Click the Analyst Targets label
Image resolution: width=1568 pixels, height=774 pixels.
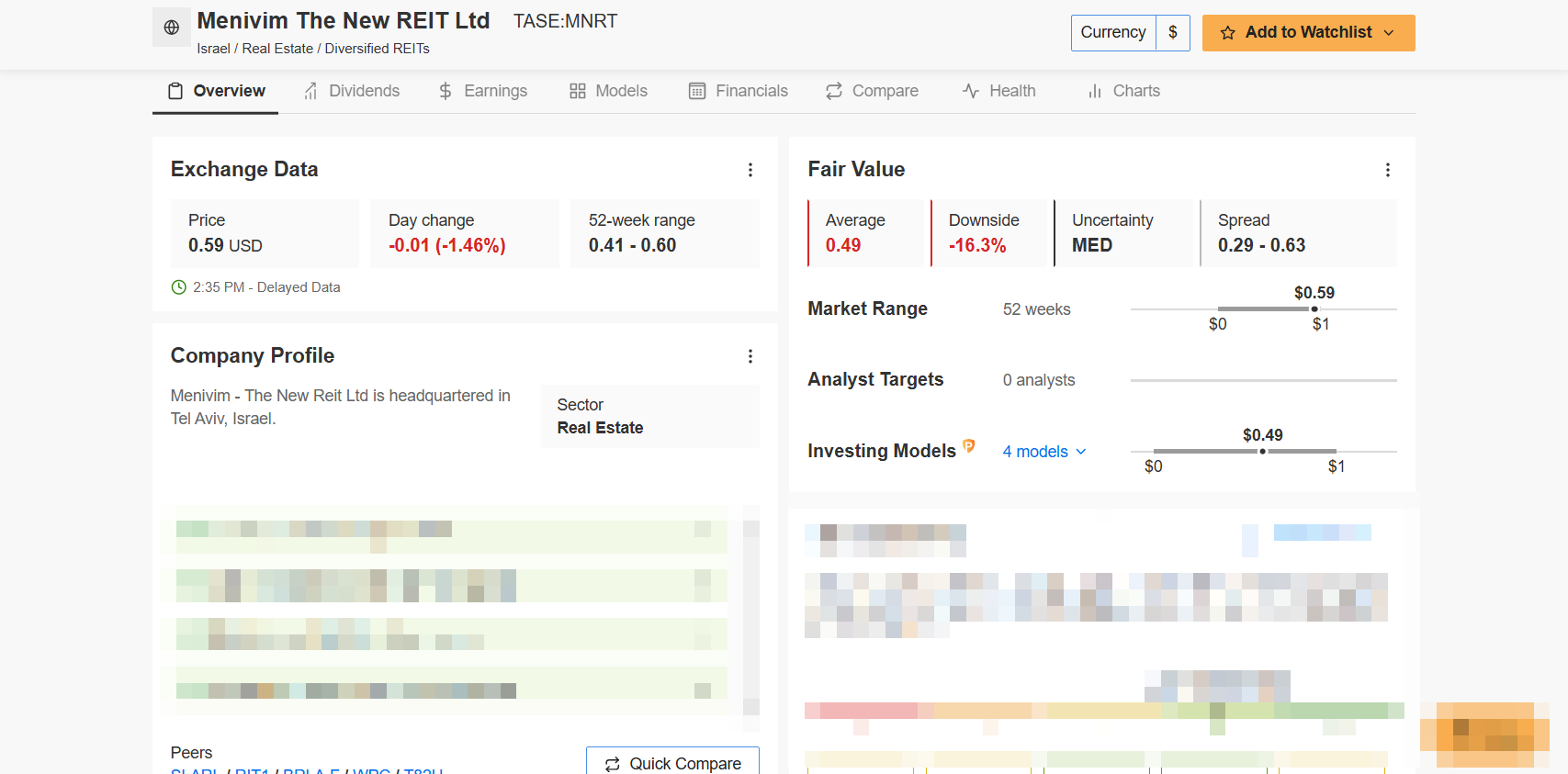tap(875, 379)
